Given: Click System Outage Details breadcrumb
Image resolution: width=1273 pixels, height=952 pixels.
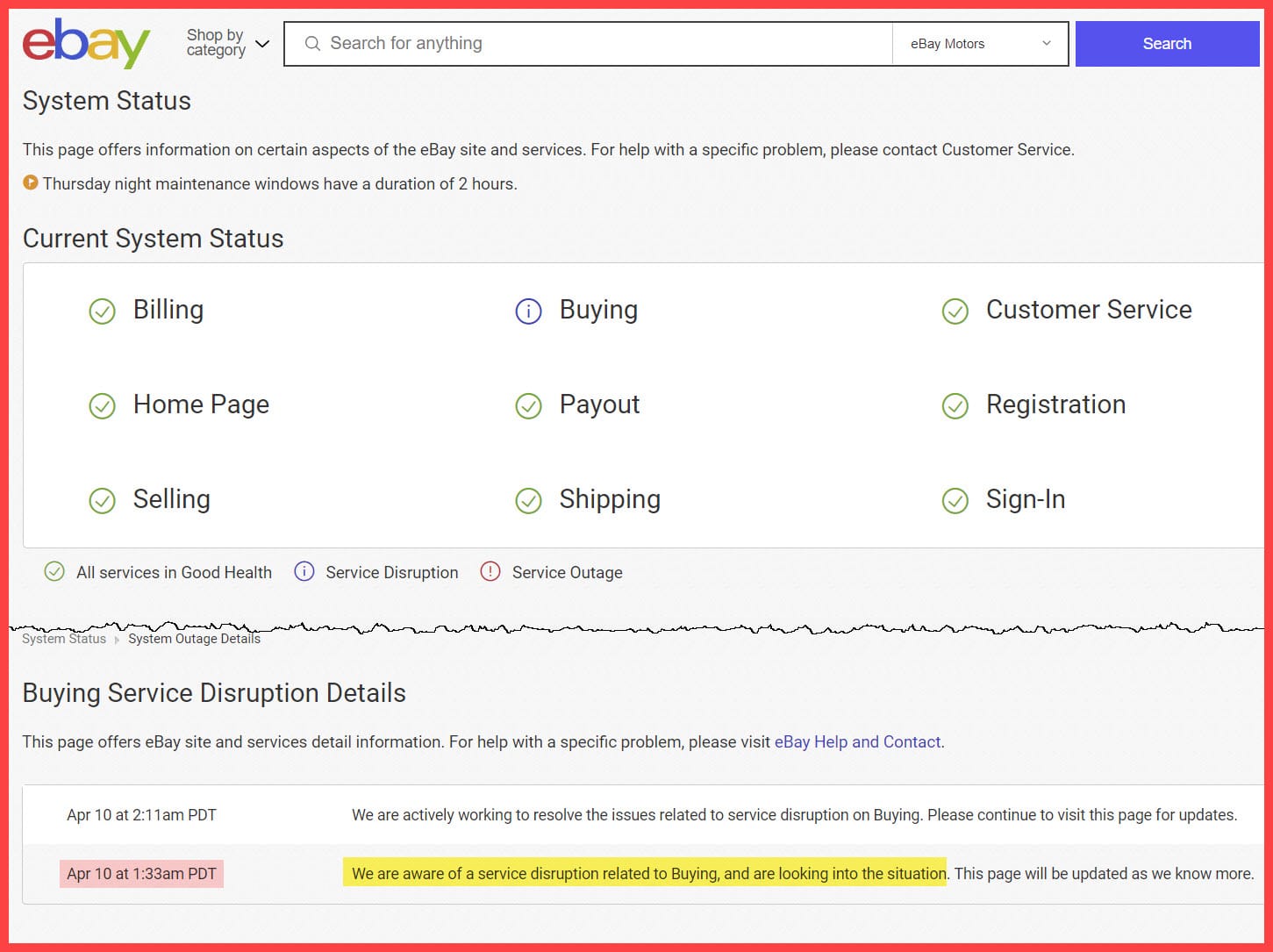Looking at the screenshot, I should tap(194, 639).
